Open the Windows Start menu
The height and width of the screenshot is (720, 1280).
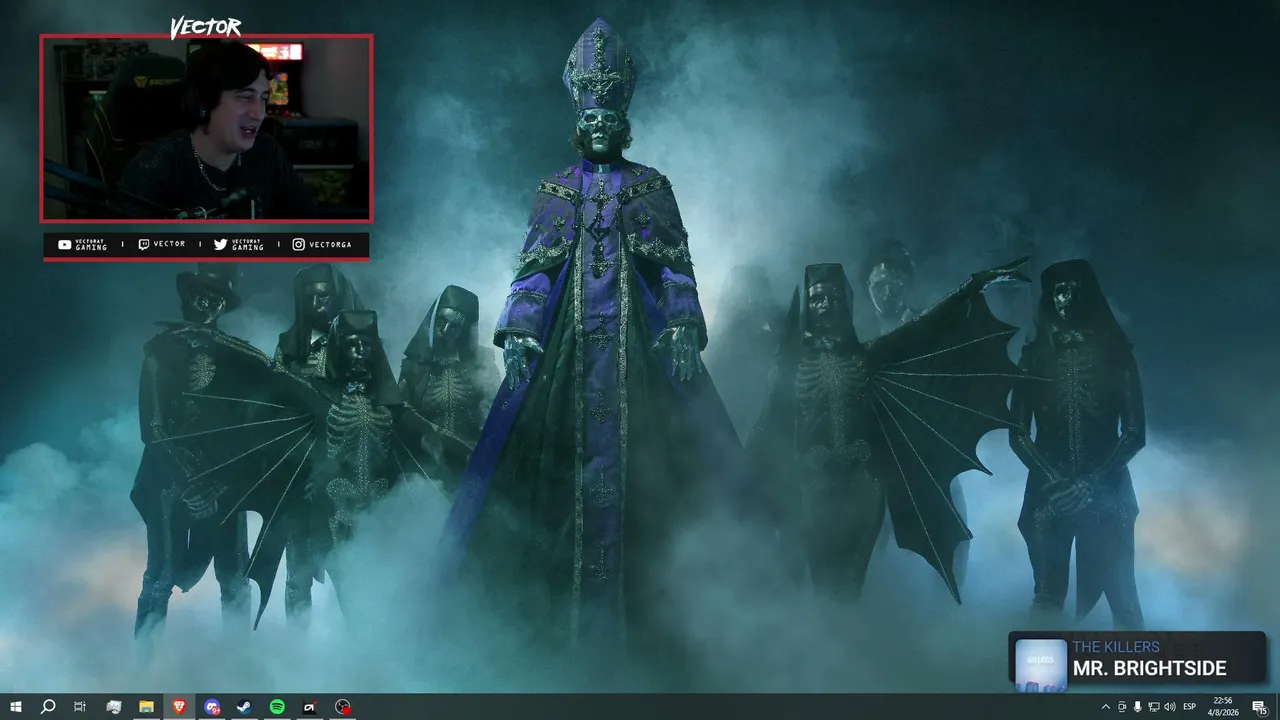(16, 707)
